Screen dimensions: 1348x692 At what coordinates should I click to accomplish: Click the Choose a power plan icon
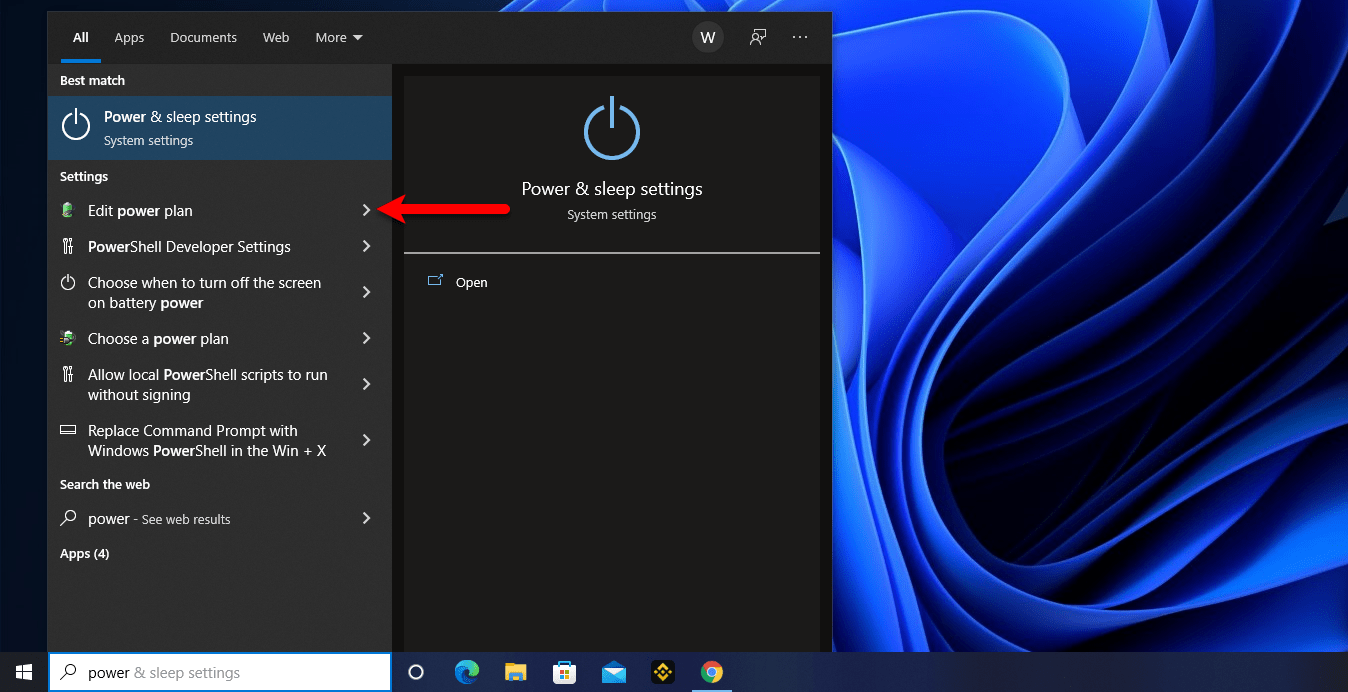68,339
